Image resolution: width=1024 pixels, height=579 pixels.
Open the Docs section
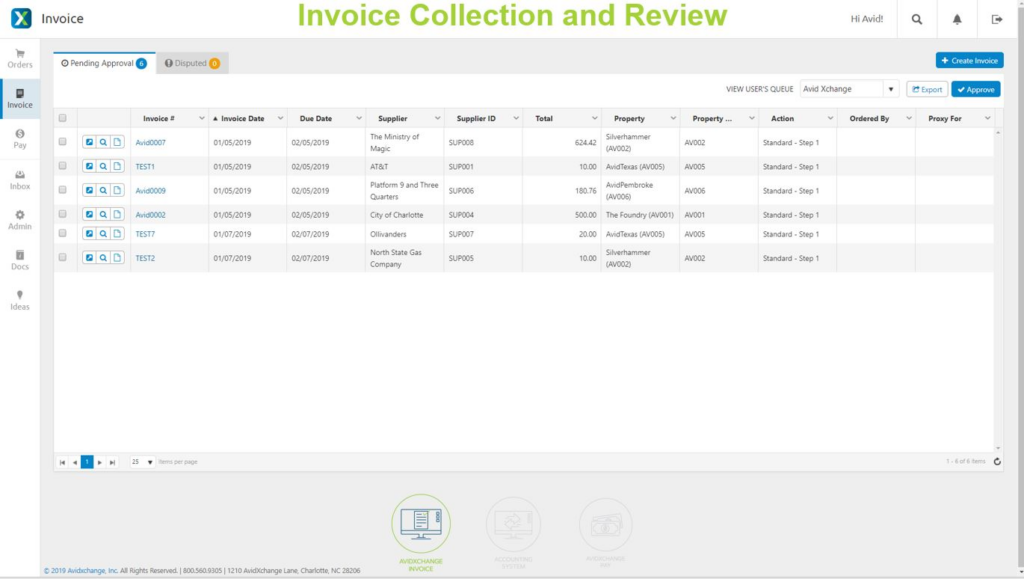[20, 260]
